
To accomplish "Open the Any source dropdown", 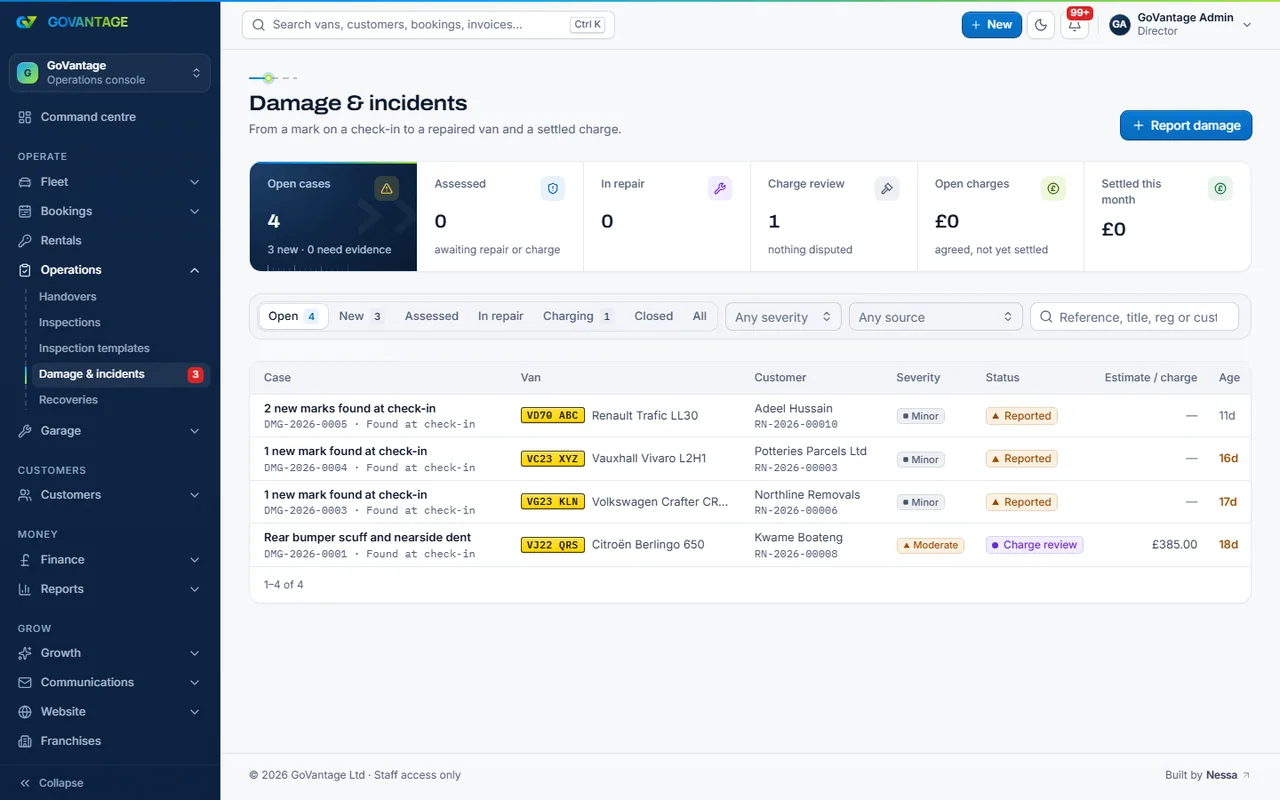I will [935, 317].
